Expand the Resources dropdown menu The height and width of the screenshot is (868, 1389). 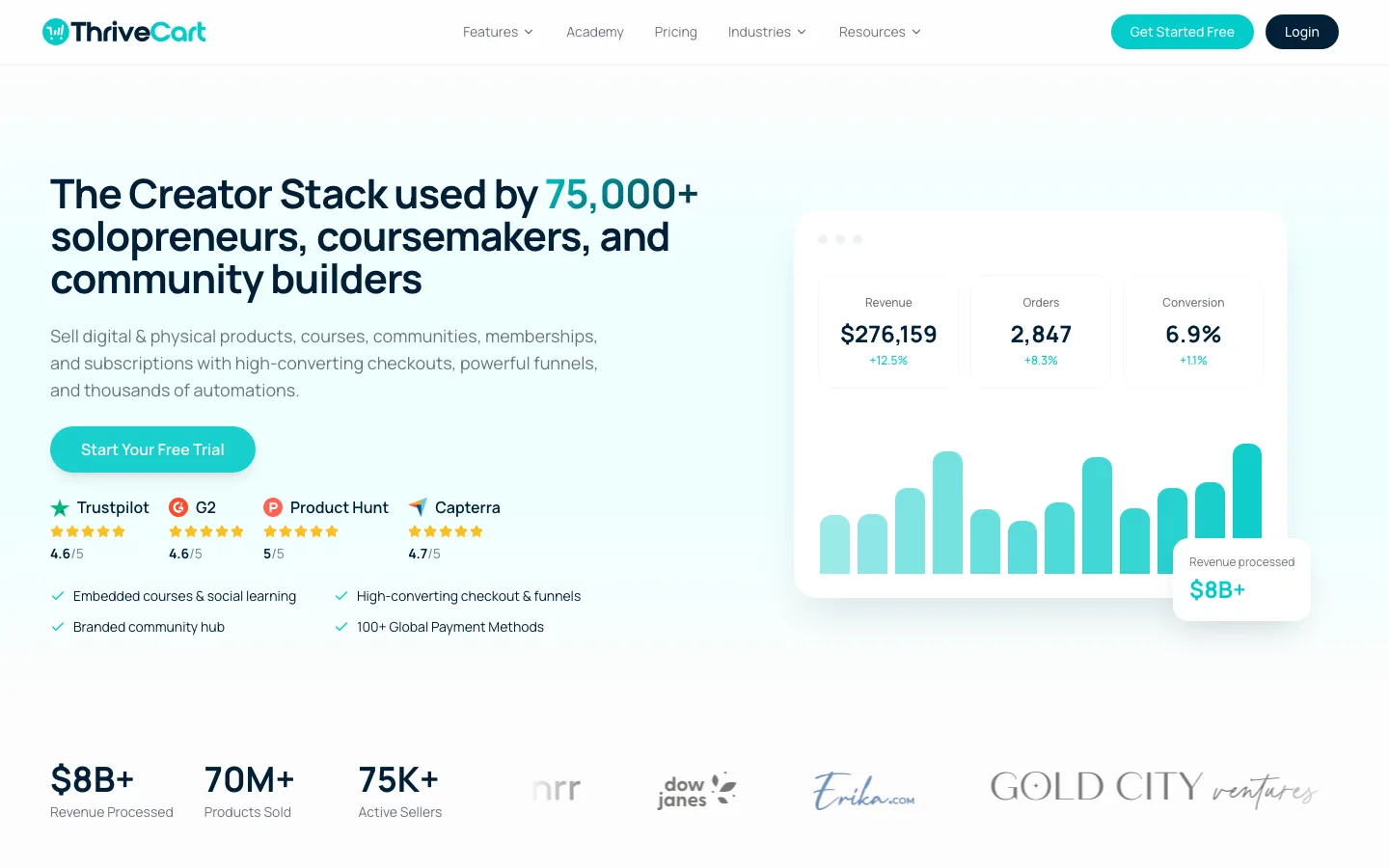click(x=880, y=32)
